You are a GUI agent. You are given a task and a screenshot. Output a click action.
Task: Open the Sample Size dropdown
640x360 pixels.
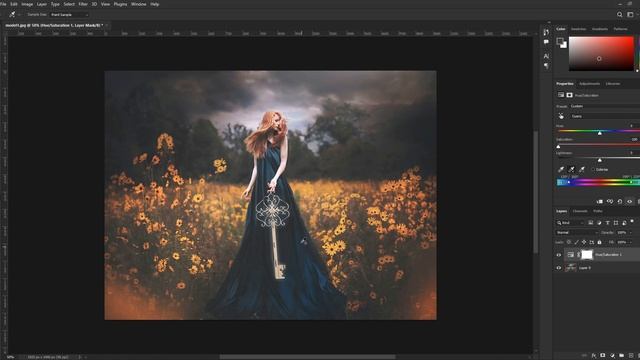69,15
